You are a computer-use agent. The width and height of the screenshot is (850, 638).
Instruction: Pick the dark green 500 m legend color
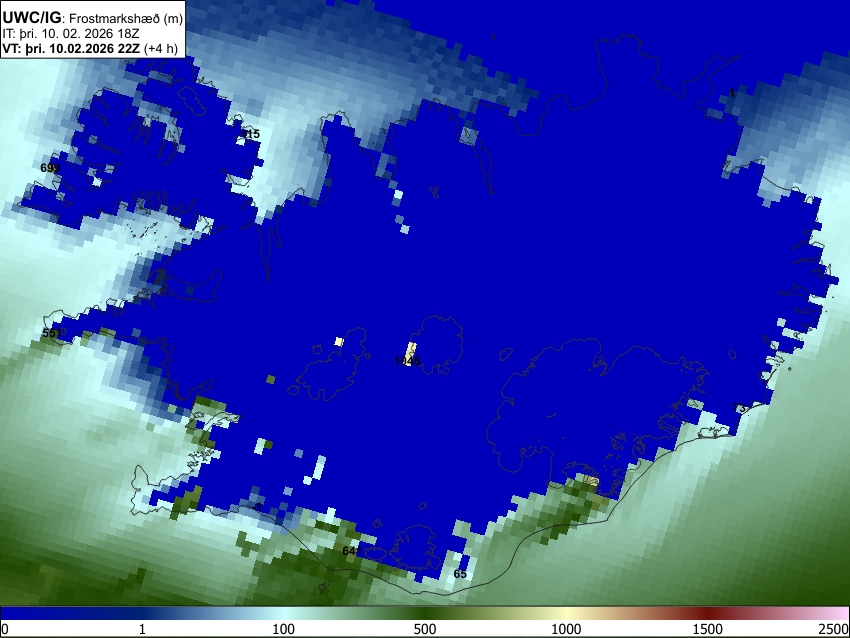pyautogui.click(x=425, y=613)
